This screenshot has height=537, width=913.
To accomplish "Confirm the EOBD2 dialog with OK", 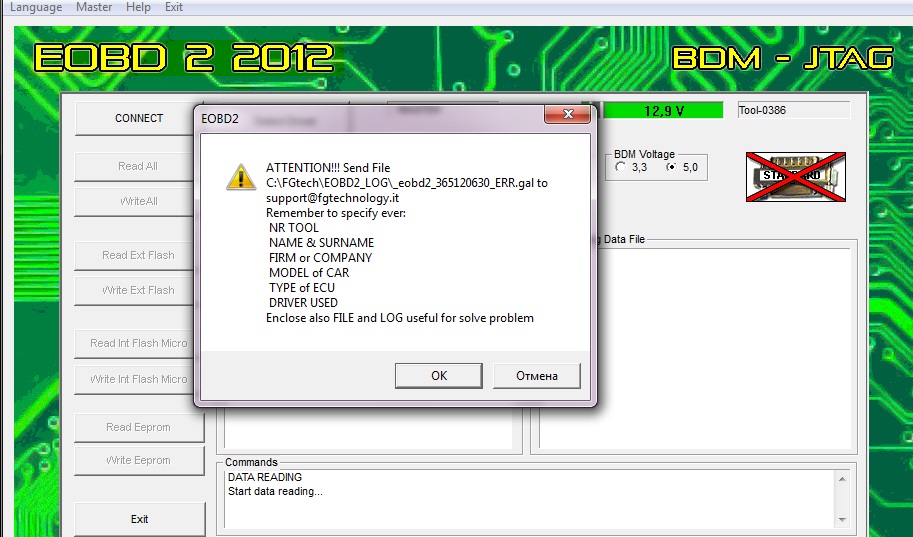I will click(438, 376).
